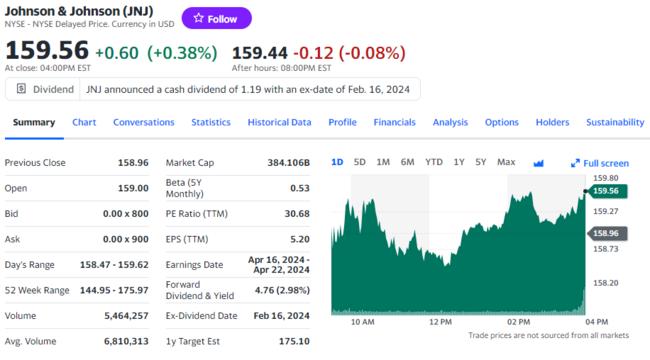The height and width of the screenshot is (360, 650).
Task: Switch chart to 5Y range
Action: pos(480,162)
